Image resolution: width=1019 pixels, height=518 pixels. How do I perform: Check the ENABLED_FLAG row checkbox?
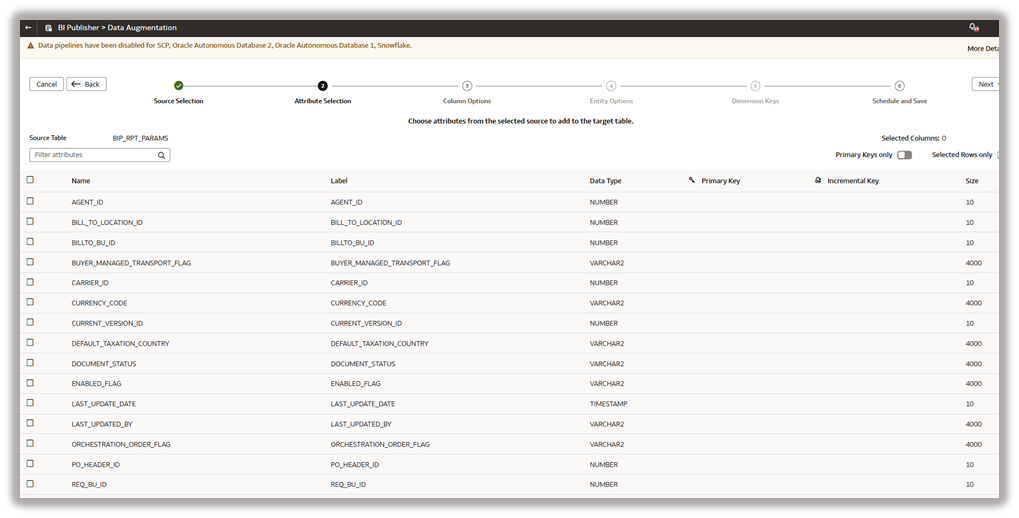point(30,382)
